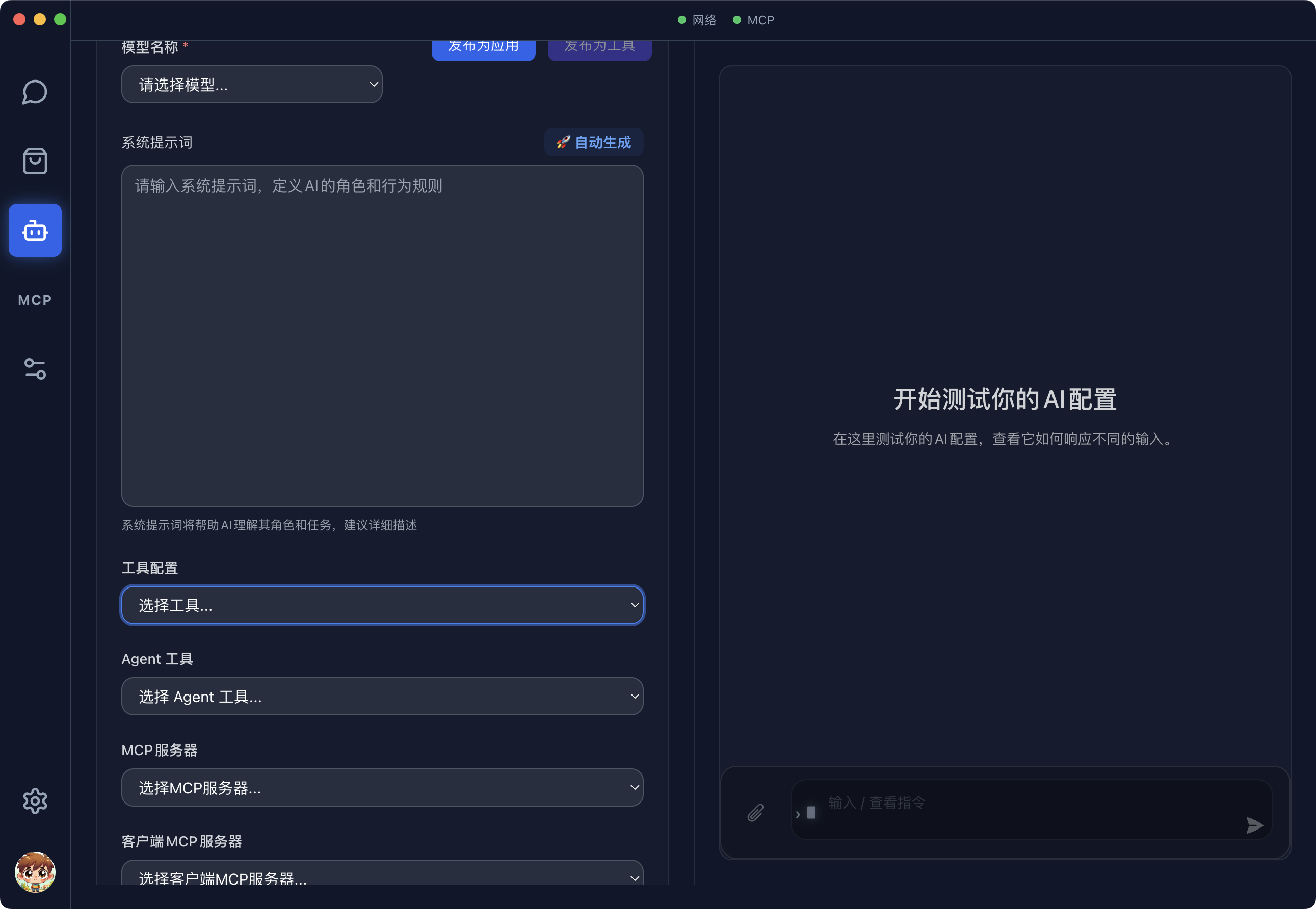1316x909 pixels.
Task: Click the 自动生成 auto-generate button
Action: pyautogui.click(x=594, y=142)
